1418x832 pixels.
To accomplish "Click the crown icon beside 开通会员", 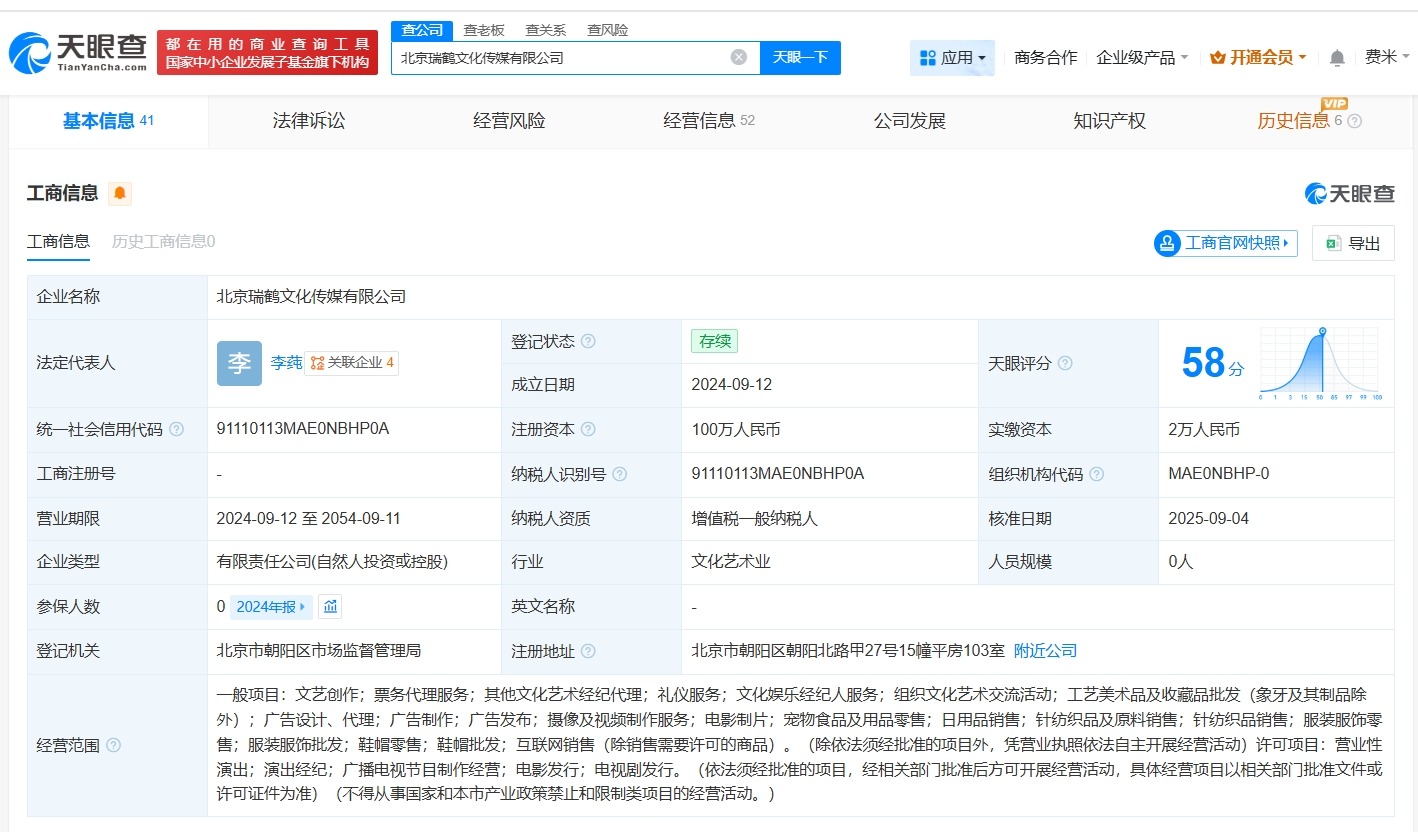I will [1218, 57].
